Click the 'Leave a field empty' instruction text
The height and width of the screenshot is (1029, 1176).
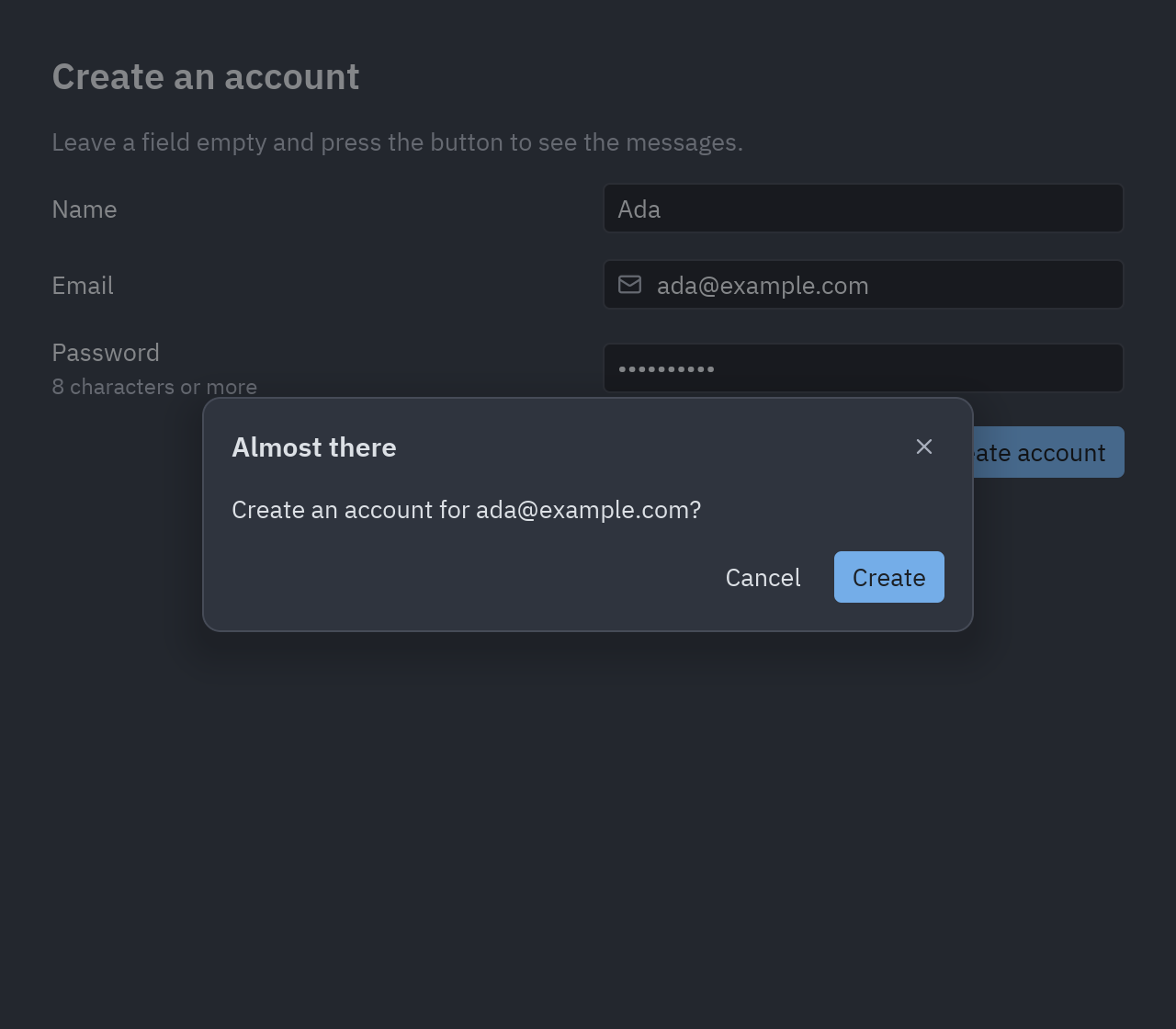pyautogui.click(x=398, y=142)
